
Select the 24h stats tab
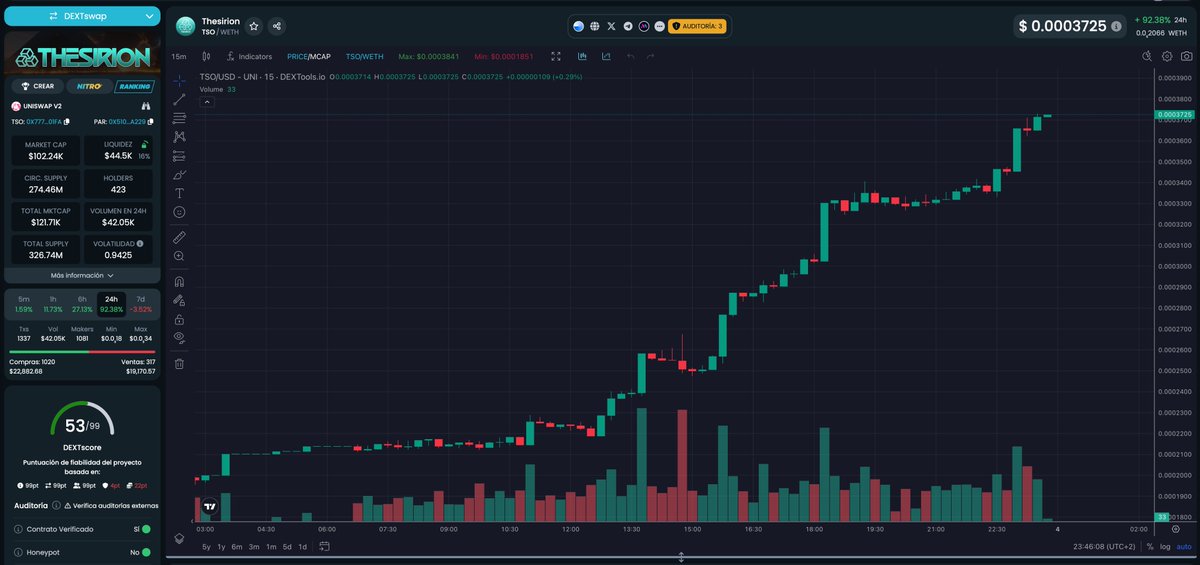[x=111, y=304]
